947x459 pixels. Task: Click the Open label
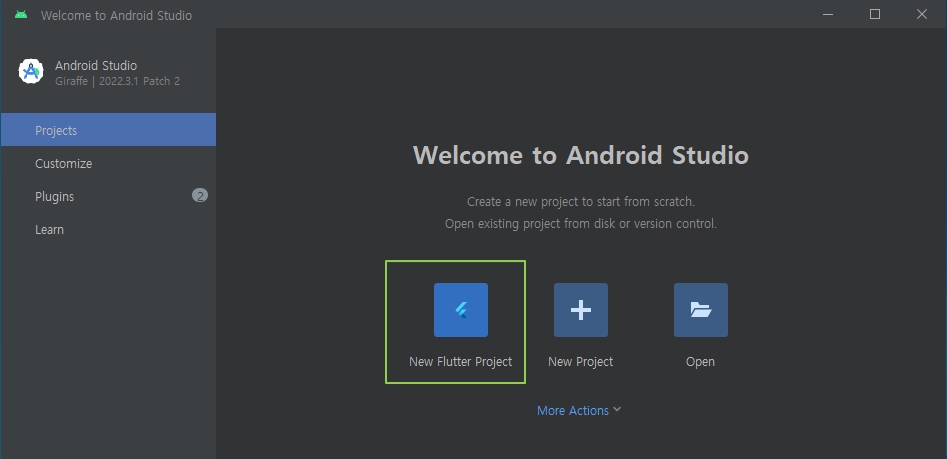click(x=700, y=362)
